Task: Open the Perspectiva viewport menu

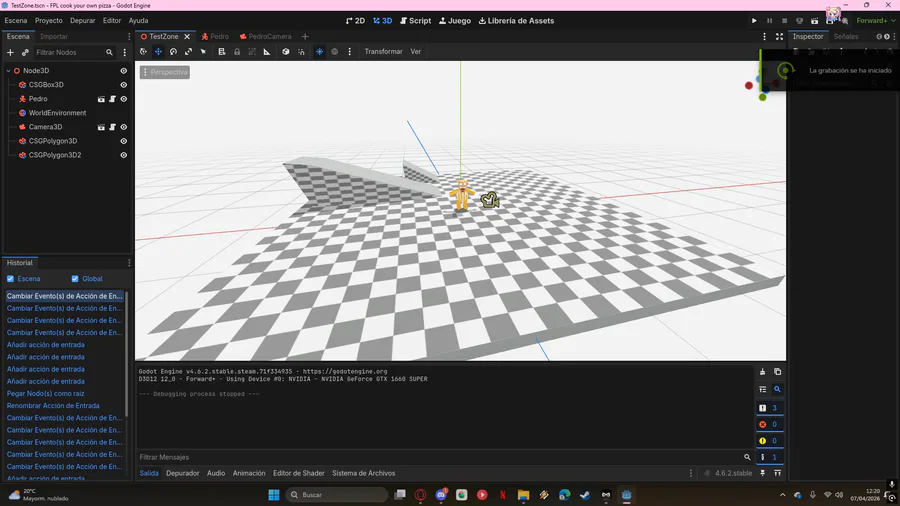Action: tap(165, 72)
